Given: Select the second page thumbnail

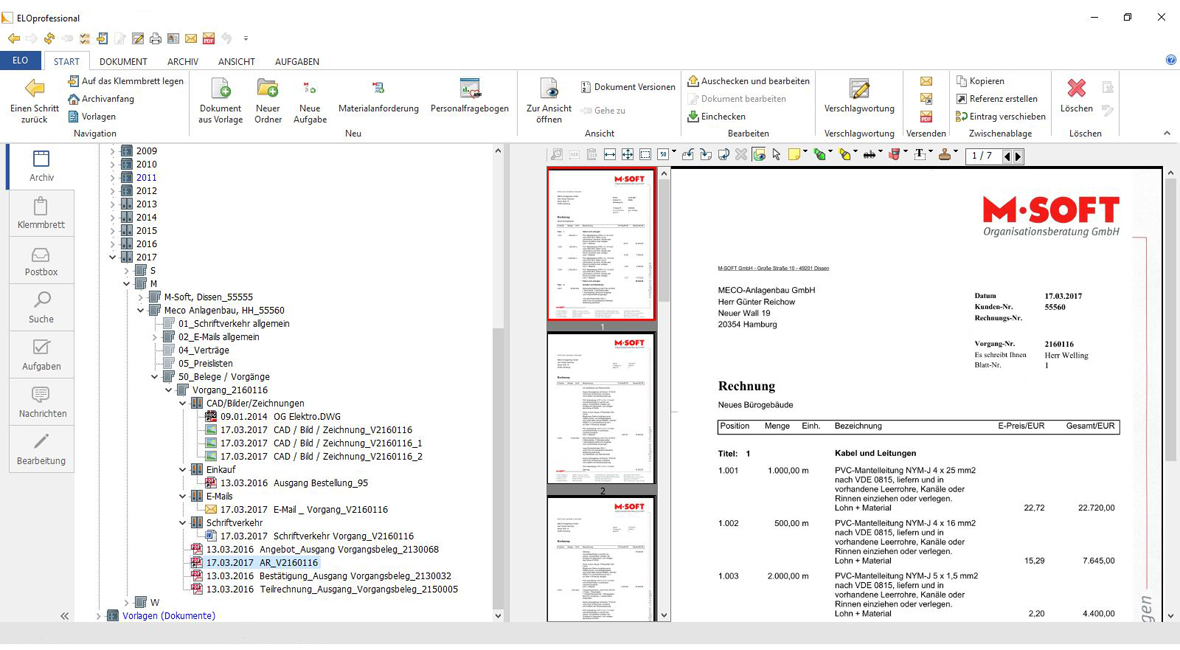Looking at the screenshot, I should tap(601, 409).
